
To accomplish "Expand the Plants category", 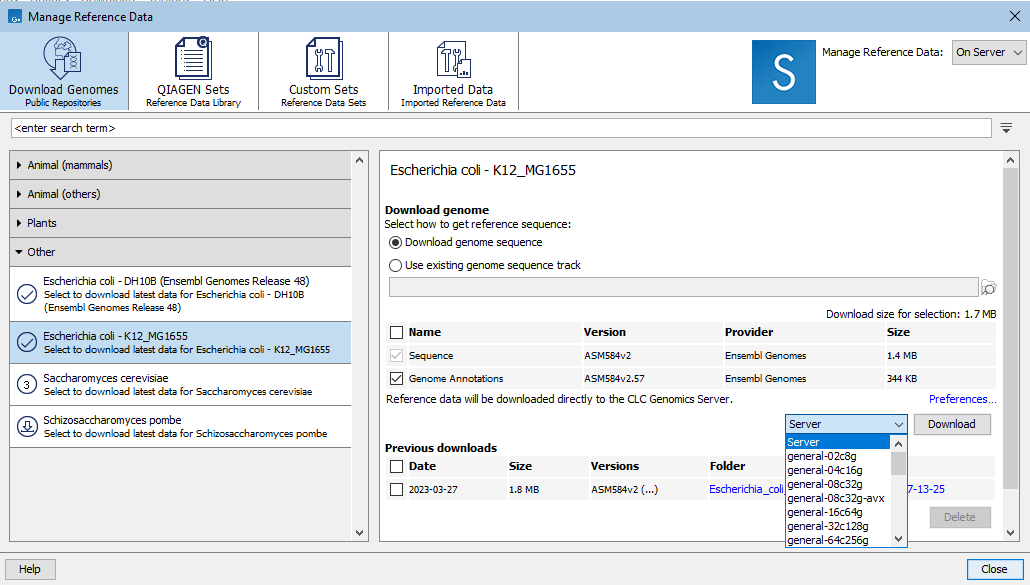I will [x=45, y=222].
